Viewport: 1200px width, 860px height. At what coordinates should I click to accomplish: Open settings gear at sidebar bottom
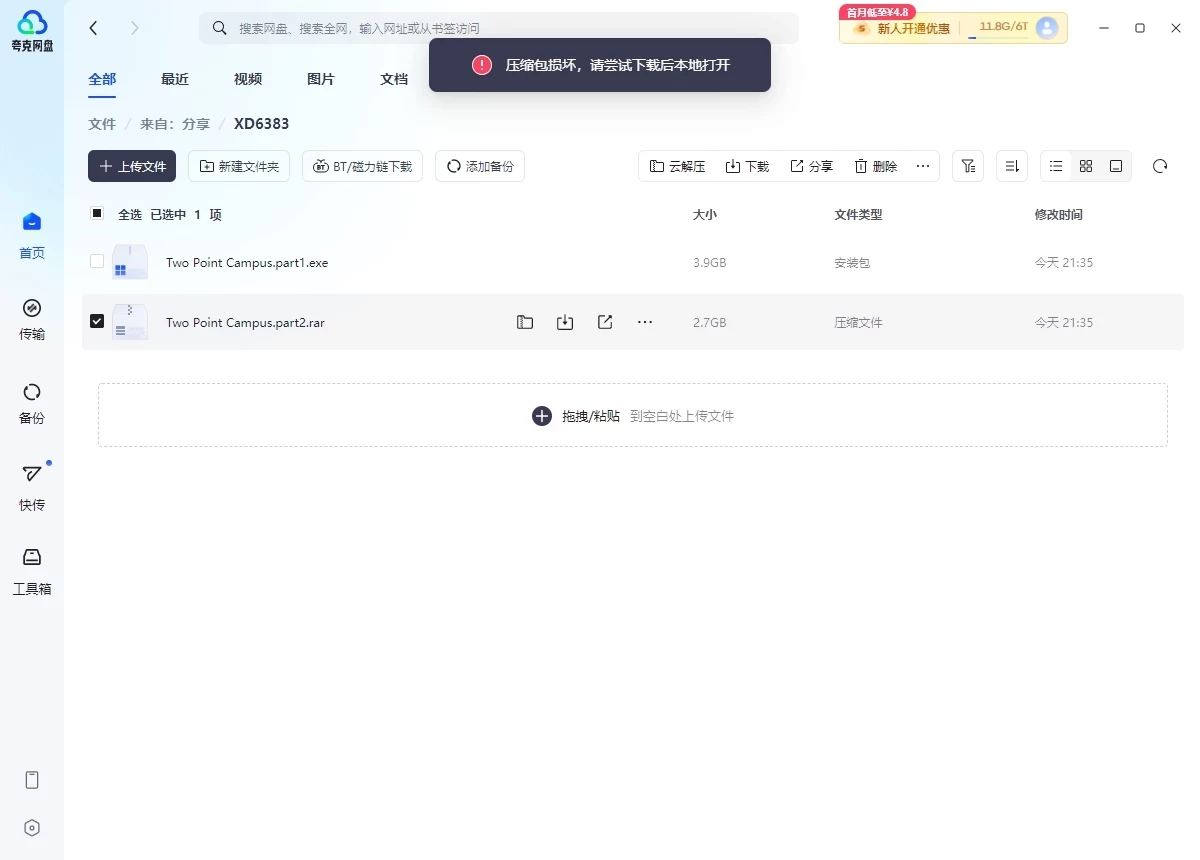32,828
